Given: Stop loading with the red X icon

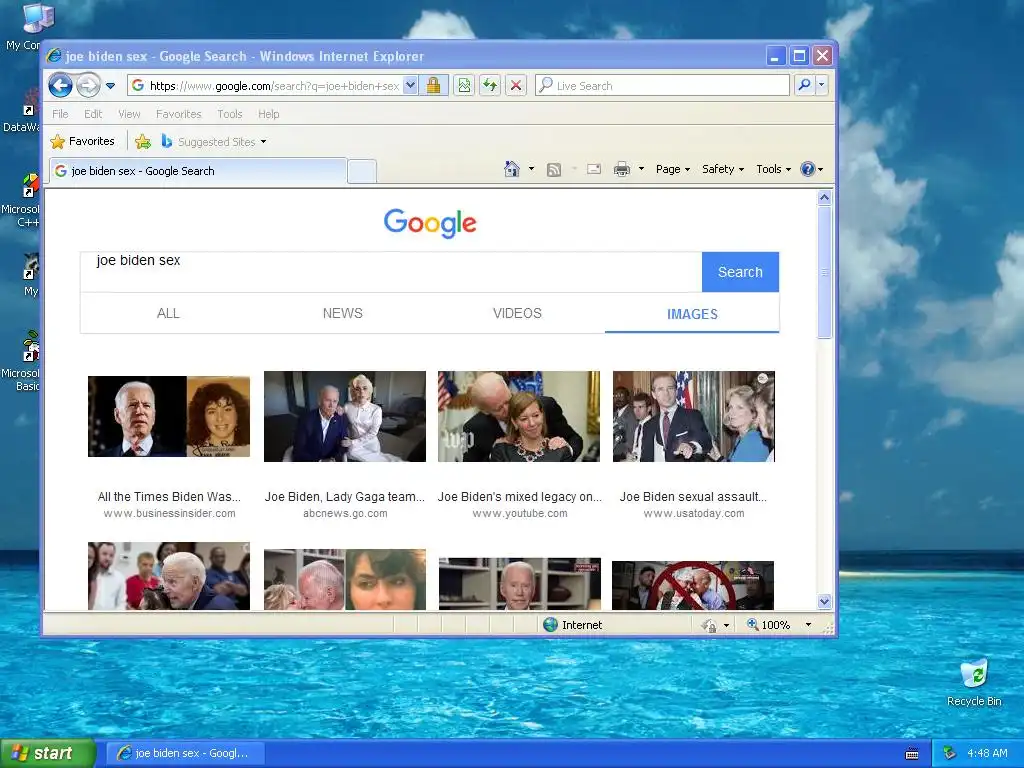Looking at the screenshot, I should coord(516,86).
